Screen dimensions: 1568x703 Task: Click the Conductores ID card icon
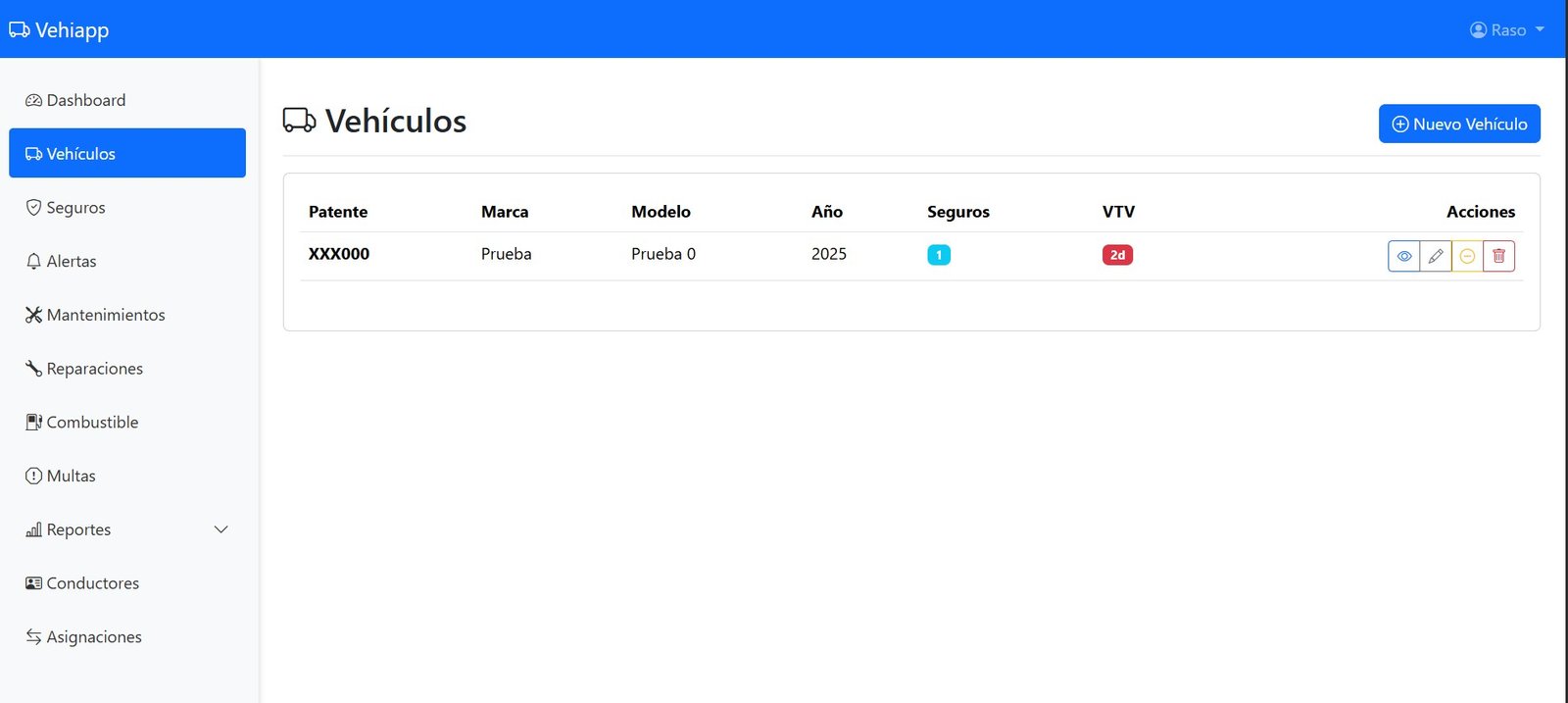33,583
